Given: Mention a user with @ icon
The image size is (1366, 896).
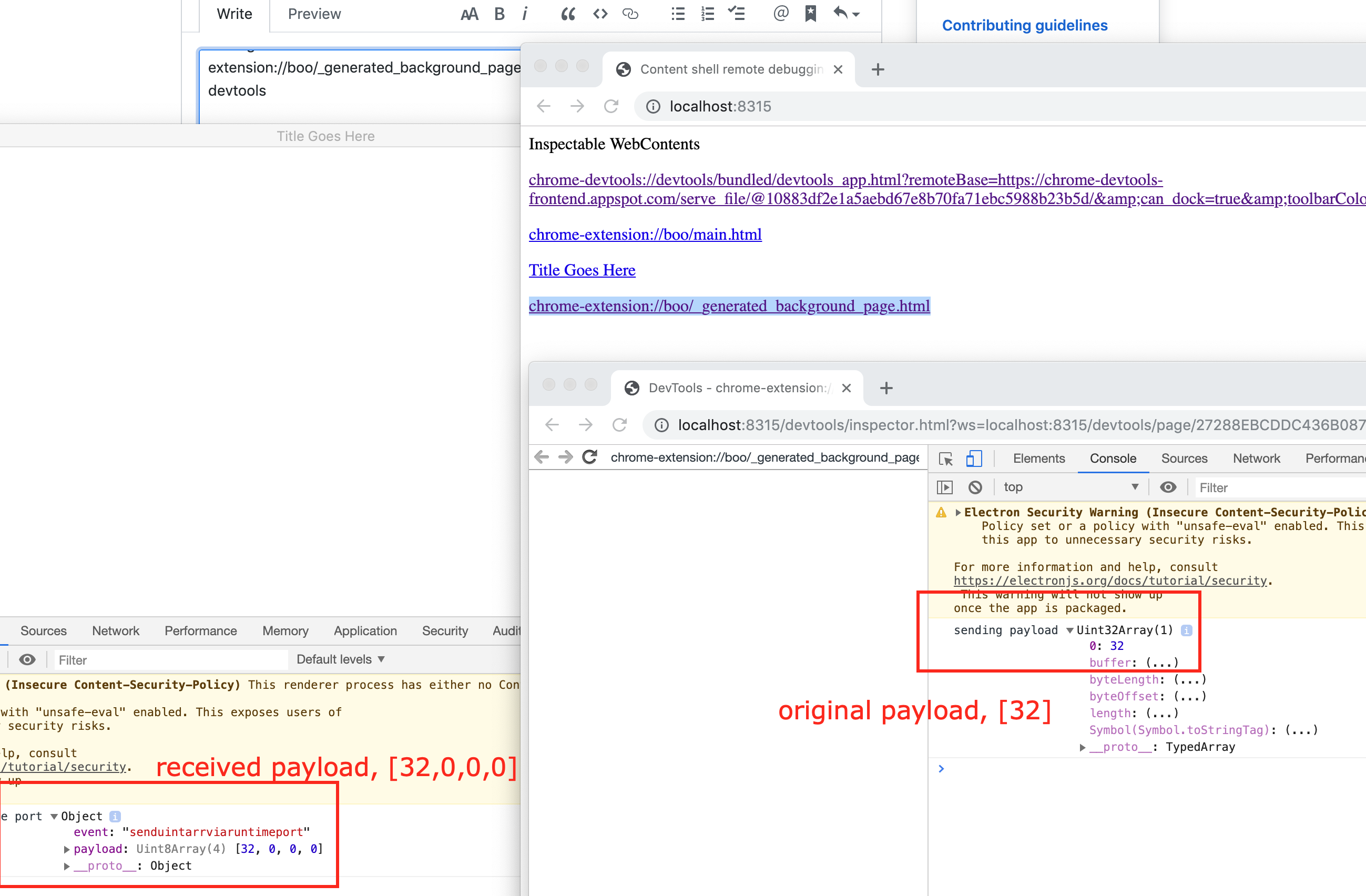Looking at the screenshot, I should 781,14.
